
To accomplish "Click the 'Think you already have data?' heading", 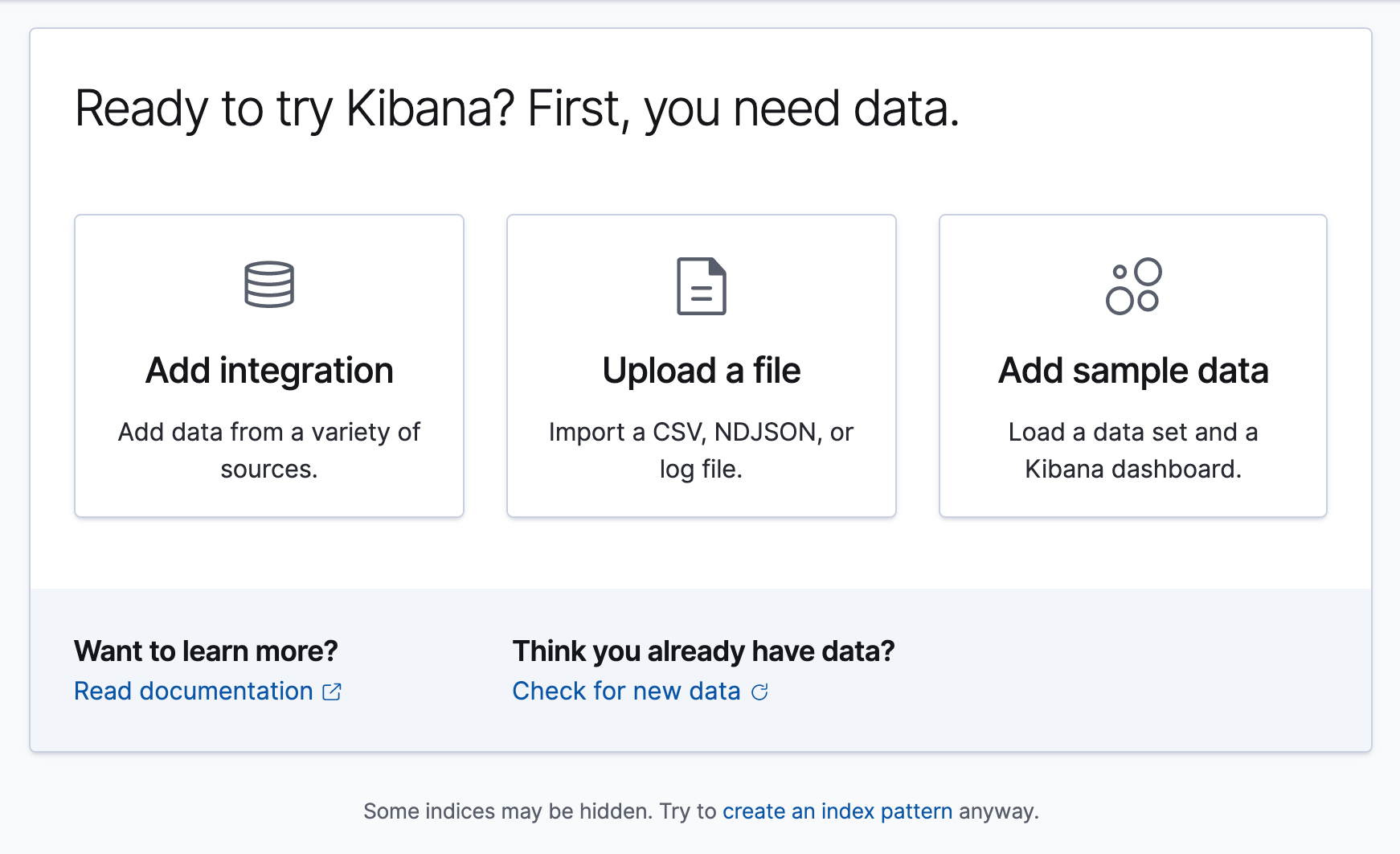I will 704,651.
